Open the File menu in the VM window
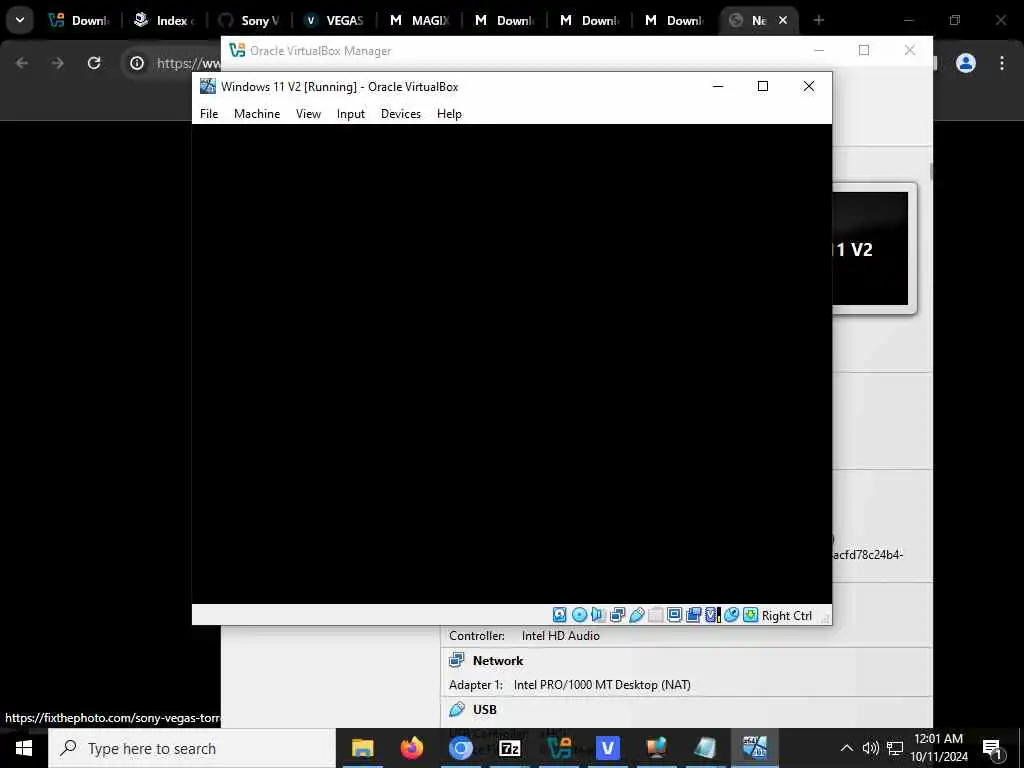 [x=209, y=114]
